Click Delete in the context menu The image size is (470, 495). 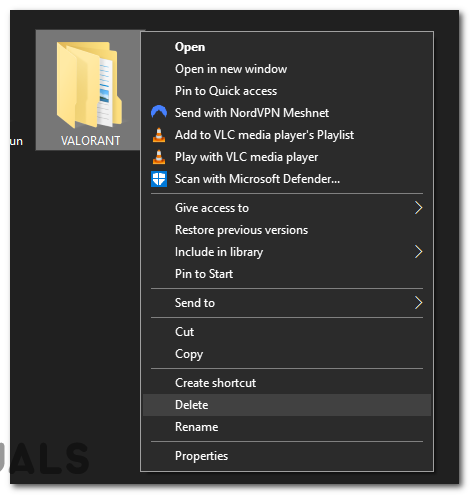pyautogui.click(x=287, y=405)
